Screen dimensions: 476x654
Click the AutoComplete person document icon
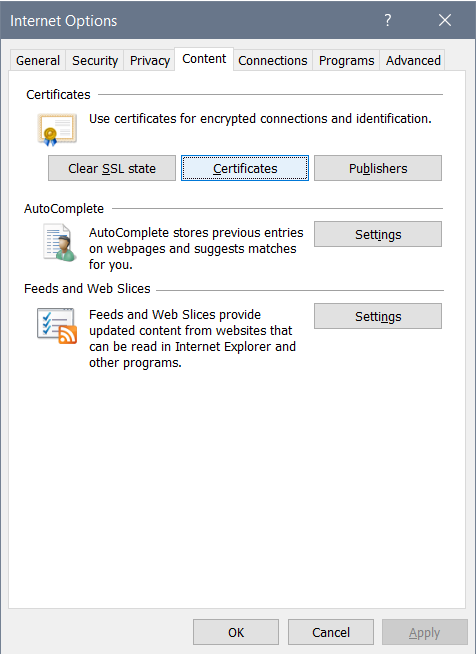[60, 242]
